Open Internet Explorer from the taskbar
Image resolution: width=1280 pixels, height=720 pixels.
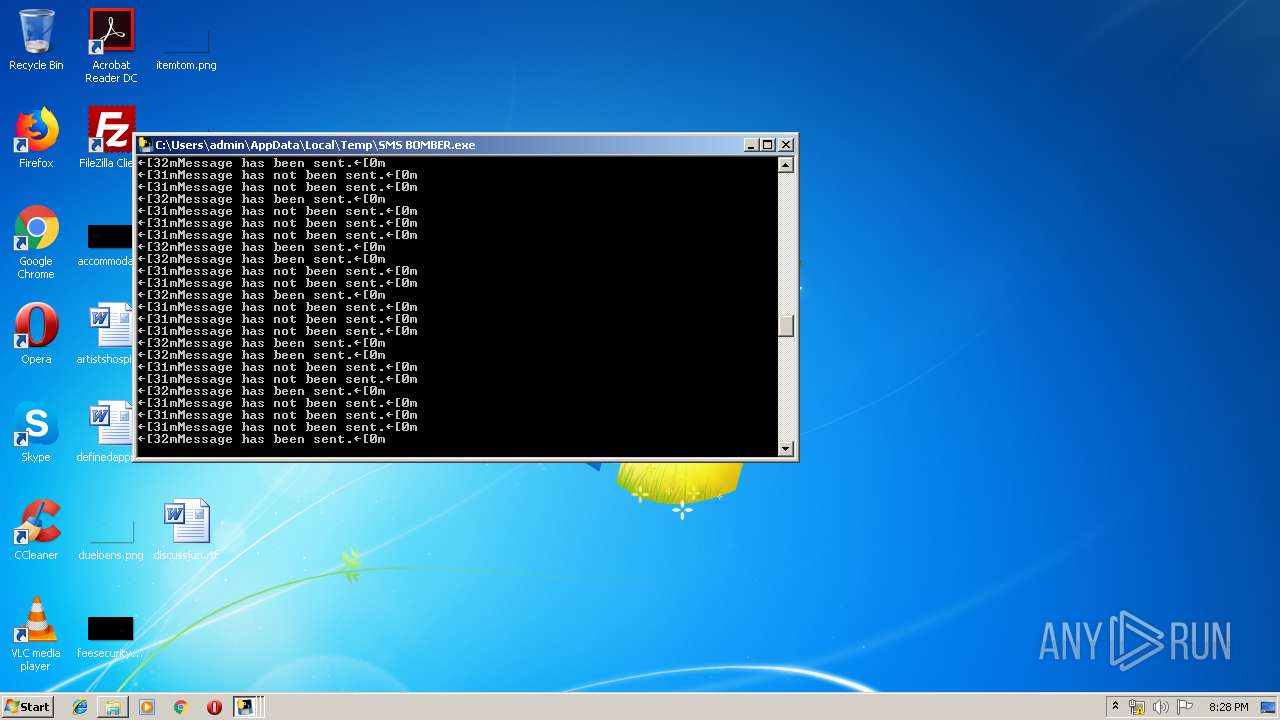pyautogui.click(x=80, y=707)
